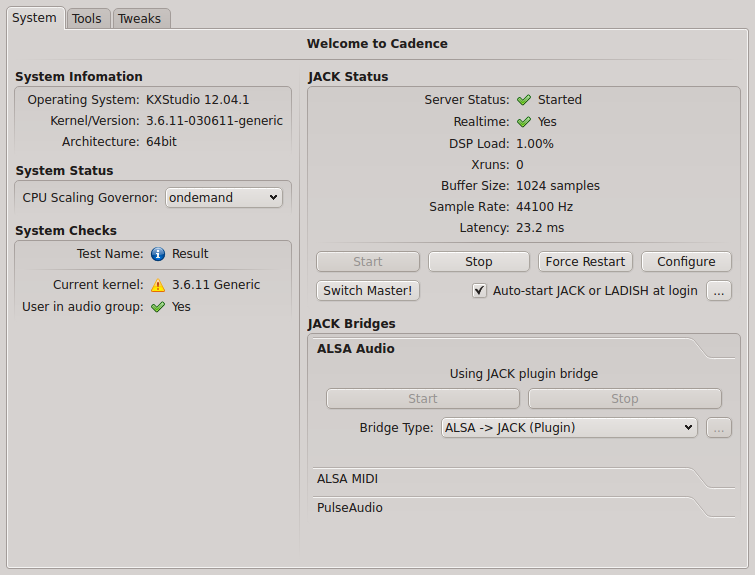Click the Welcome to Cadence heading
Image resolution: width=755 pixels, height=575 pixels.
point(378,44)
